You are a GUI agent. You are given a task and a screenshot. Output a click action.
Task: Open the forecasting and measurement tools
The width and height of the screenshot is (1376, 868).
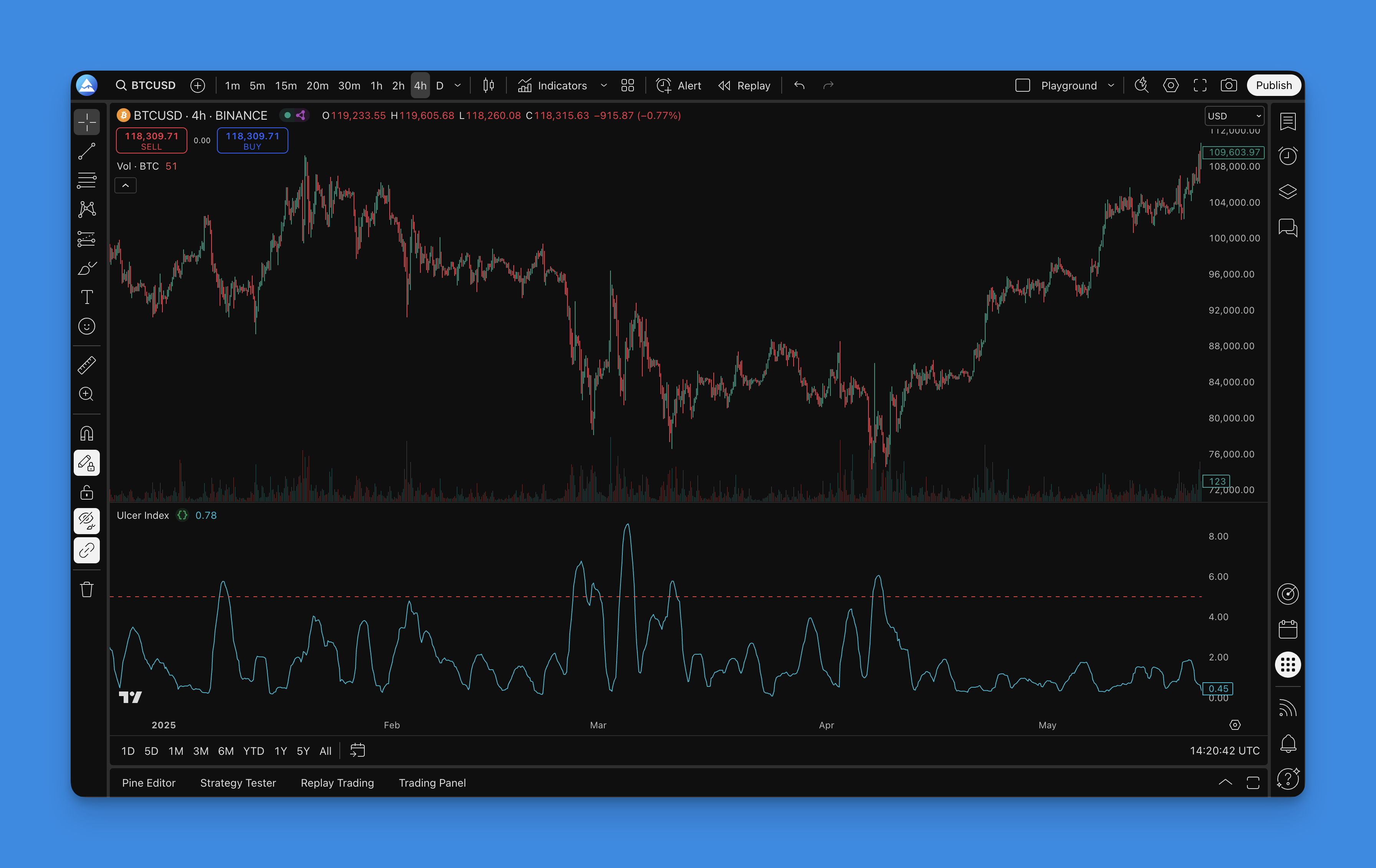coord(87,239)
